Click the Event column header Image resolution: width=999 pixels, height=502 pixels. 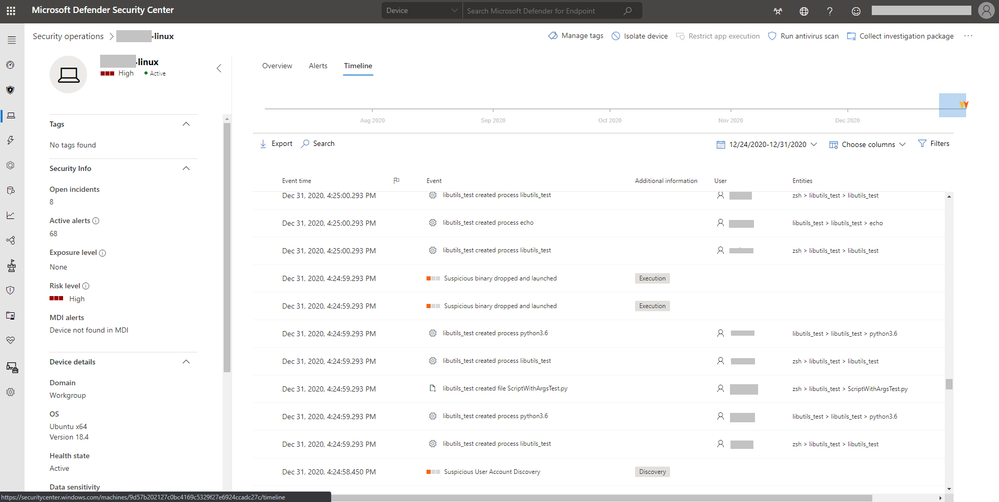[434, 181]
